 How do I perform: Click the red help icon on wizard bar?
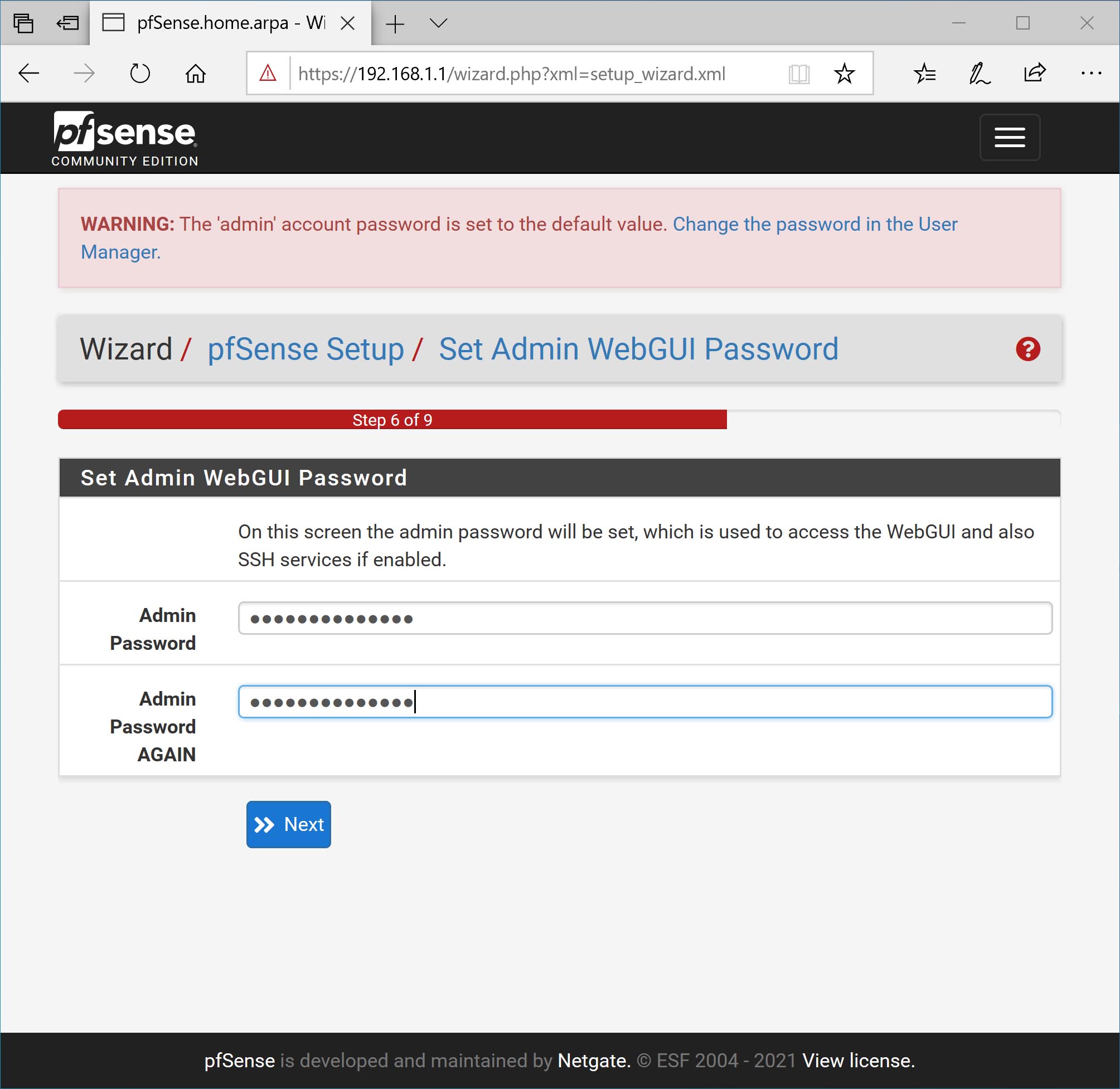[x=1027, y=349]
